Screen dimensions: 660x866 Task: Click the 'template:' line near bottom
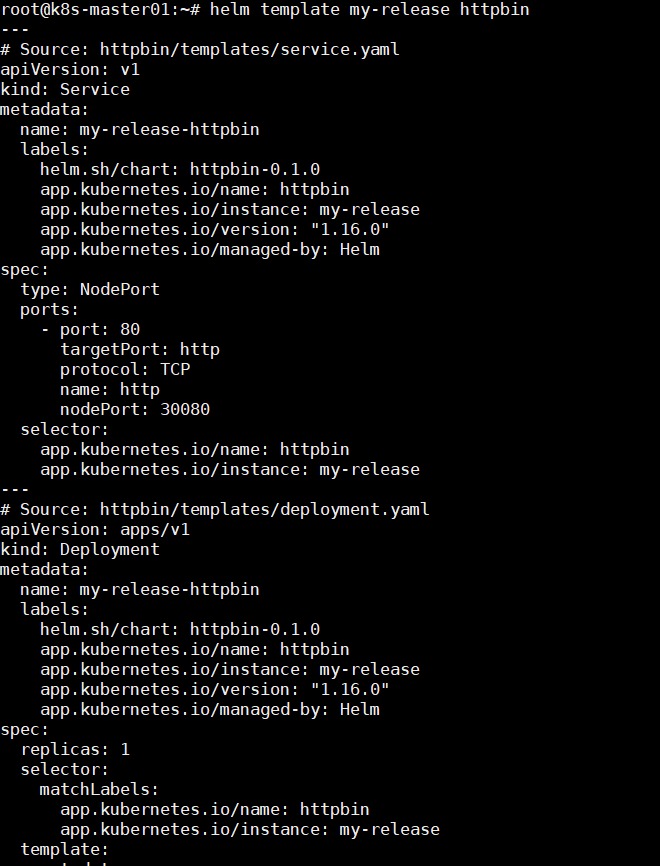coord(65,849)
